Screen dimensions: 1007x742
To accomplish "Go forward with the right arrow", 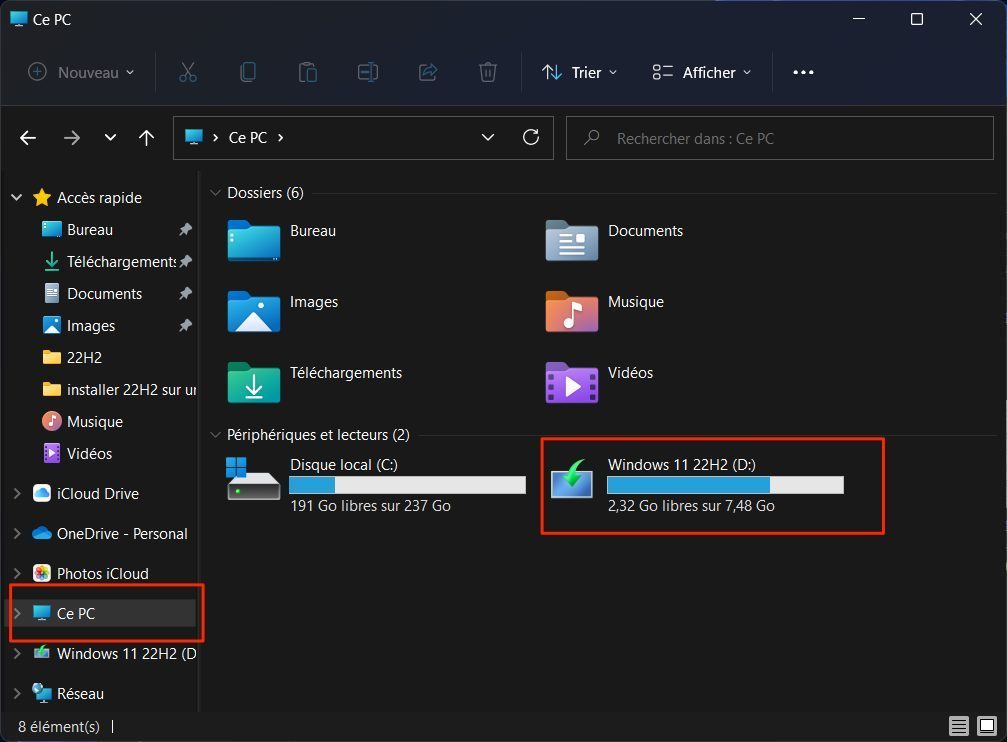I will coord(72,137).
